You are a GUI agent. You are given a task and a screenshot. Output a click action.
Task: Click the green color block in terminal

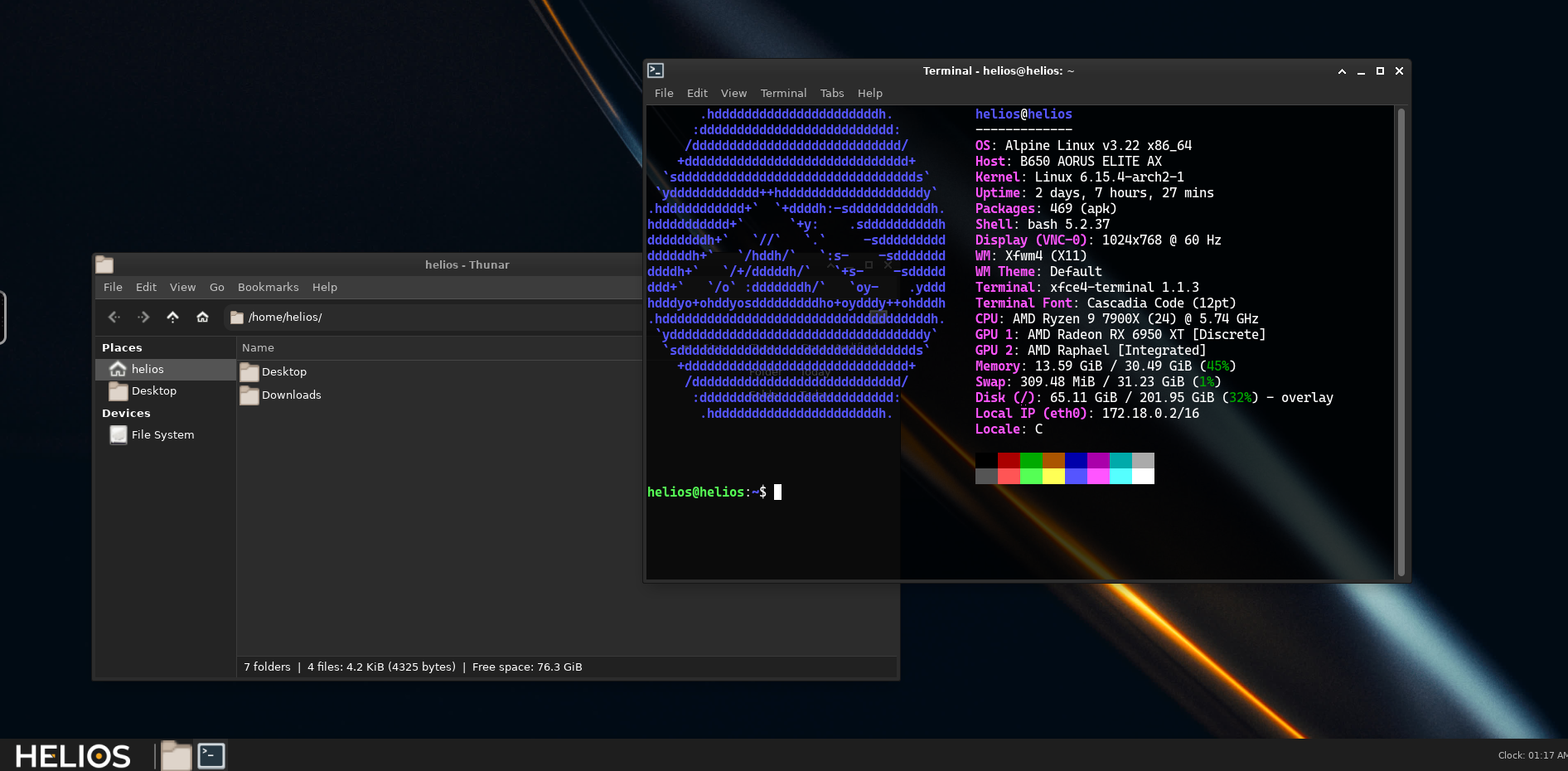tap(1031, 460)
